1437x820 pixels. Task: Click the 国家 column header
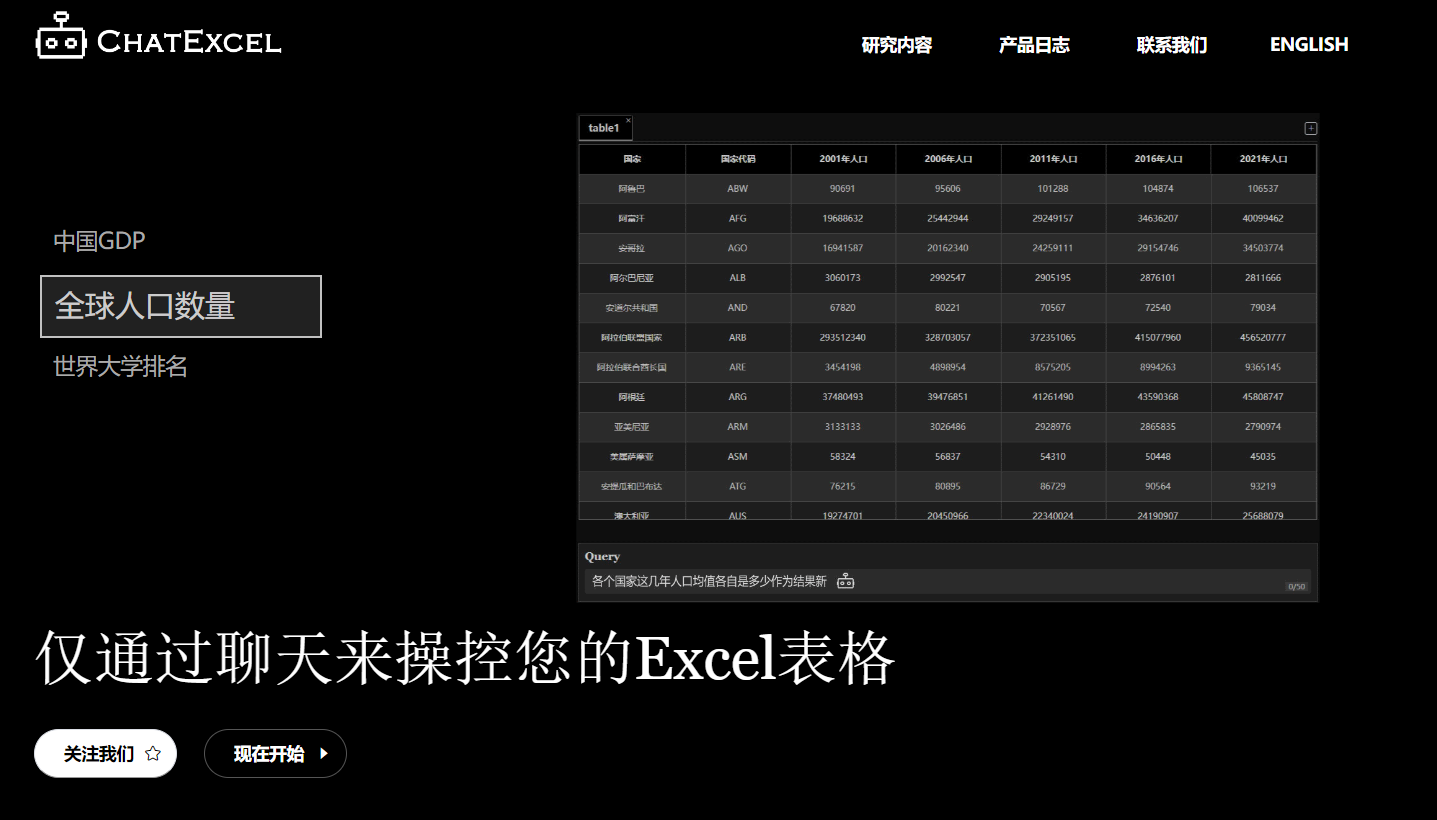(x=632, y=159)
